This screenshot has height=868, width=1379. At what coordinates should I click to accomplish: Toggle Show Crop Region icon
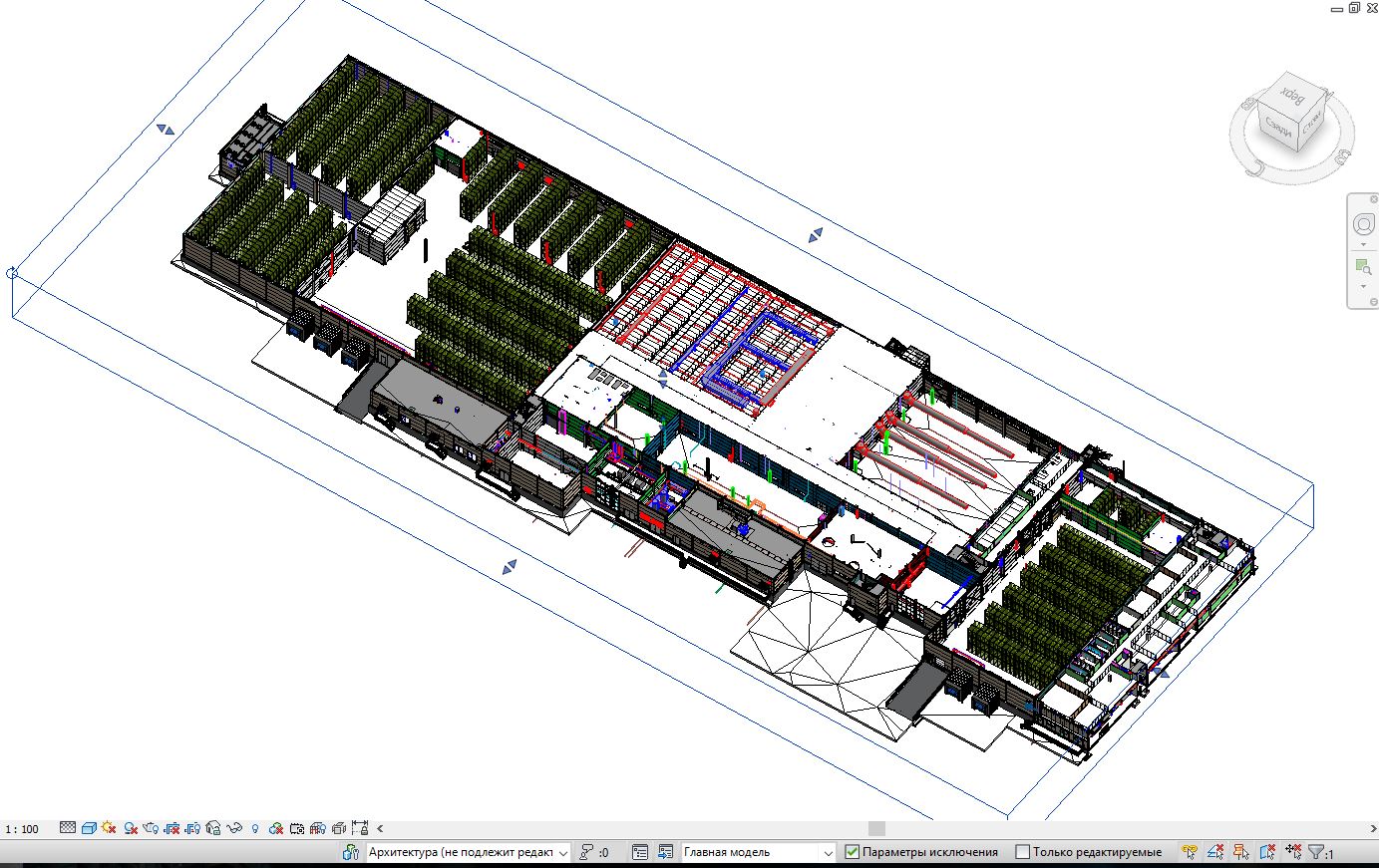(x=193, y=828)
